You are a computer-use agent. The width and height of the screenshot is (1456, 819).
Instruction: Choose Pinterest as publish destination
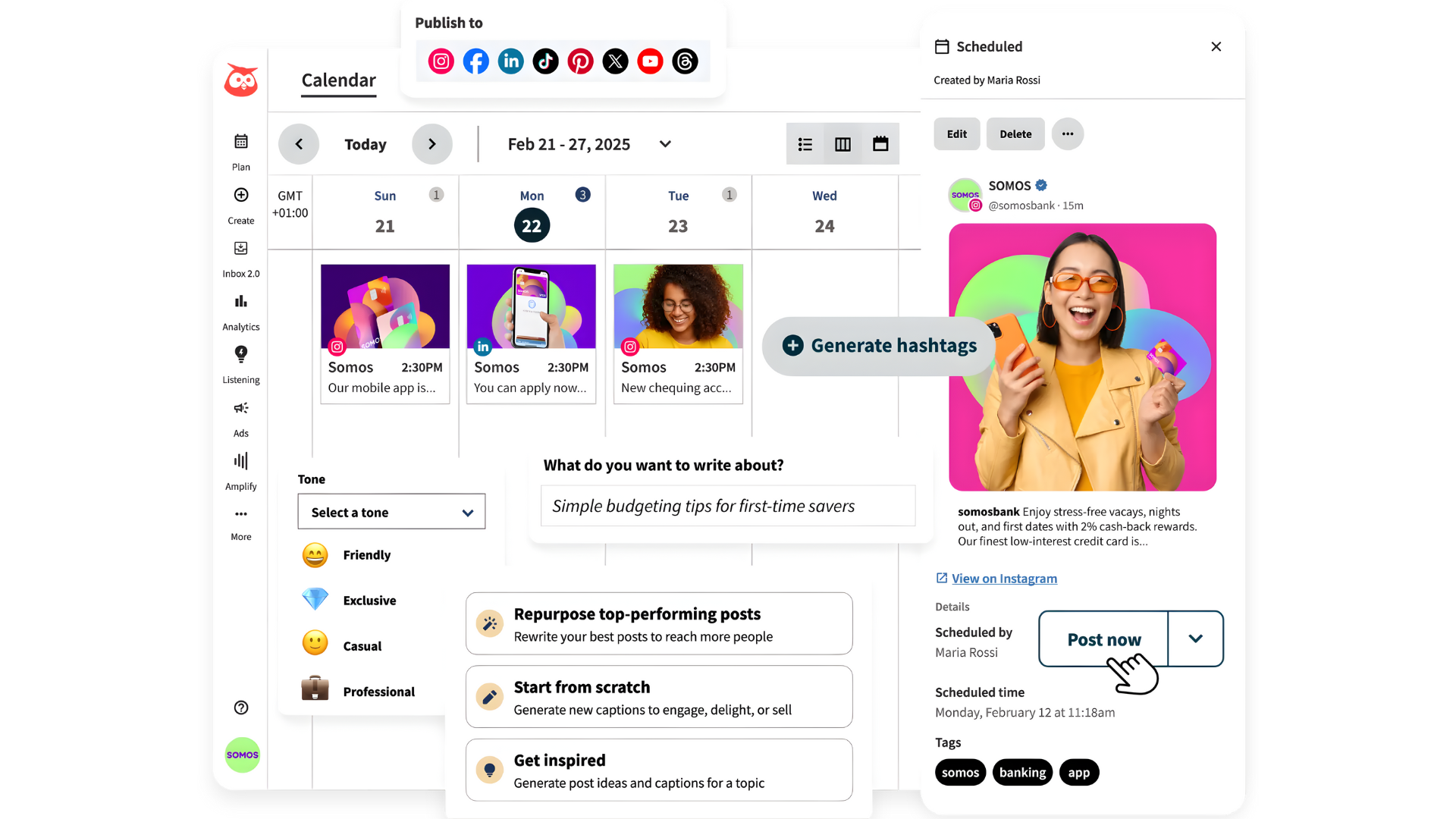pos(580,61)
